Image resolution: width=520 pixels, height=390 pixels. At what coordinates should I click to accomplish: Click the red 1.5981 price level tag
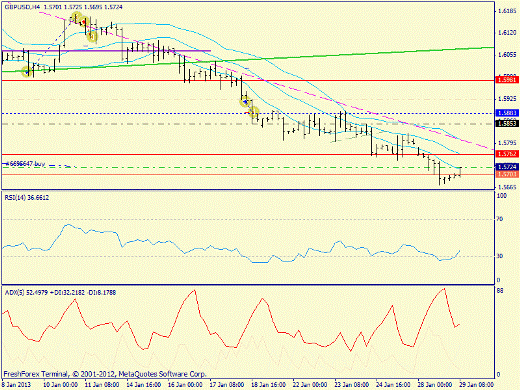tap(507, 80)
